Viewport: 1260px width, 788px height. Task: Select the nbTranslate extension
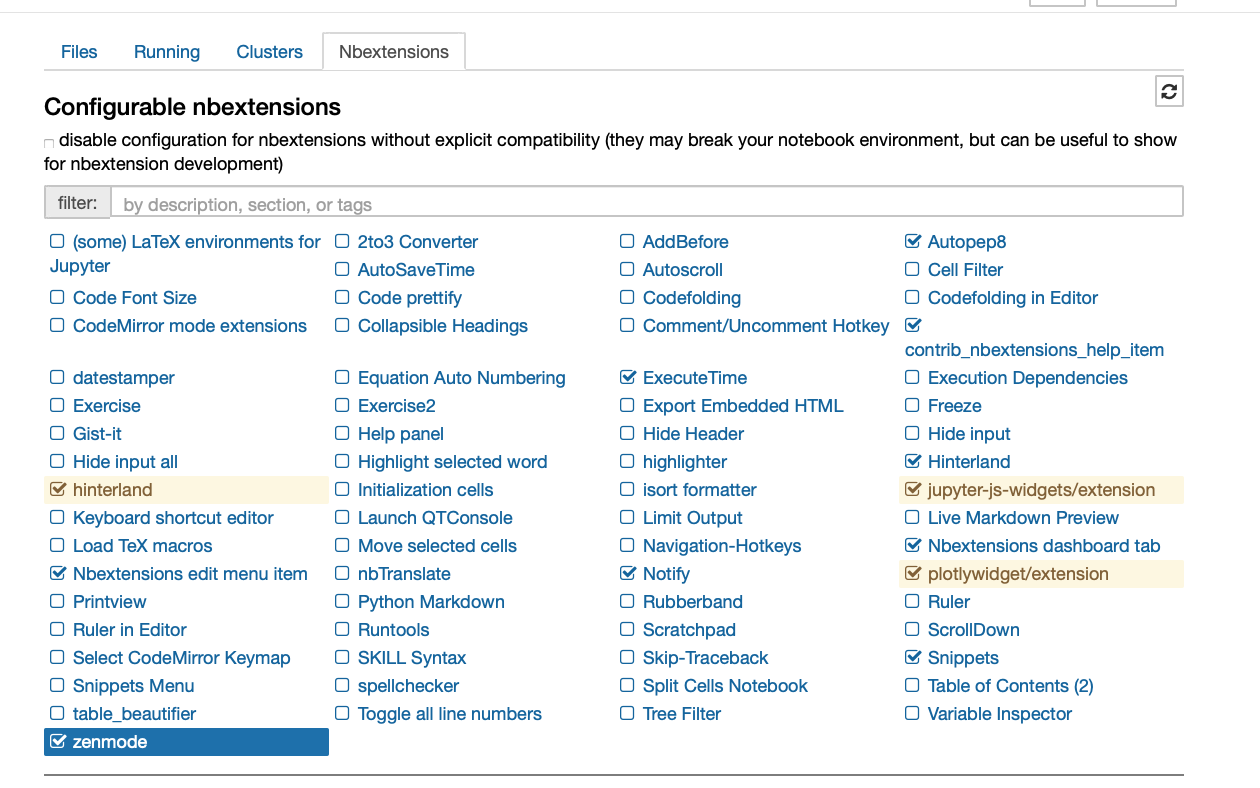(x=404, y=574)
